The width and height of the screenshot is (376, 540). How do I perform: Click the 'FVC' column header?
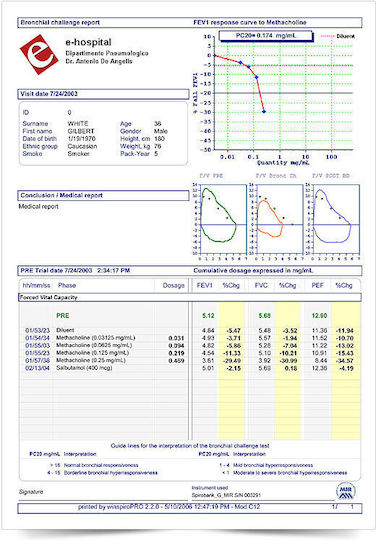click(261, 285)
